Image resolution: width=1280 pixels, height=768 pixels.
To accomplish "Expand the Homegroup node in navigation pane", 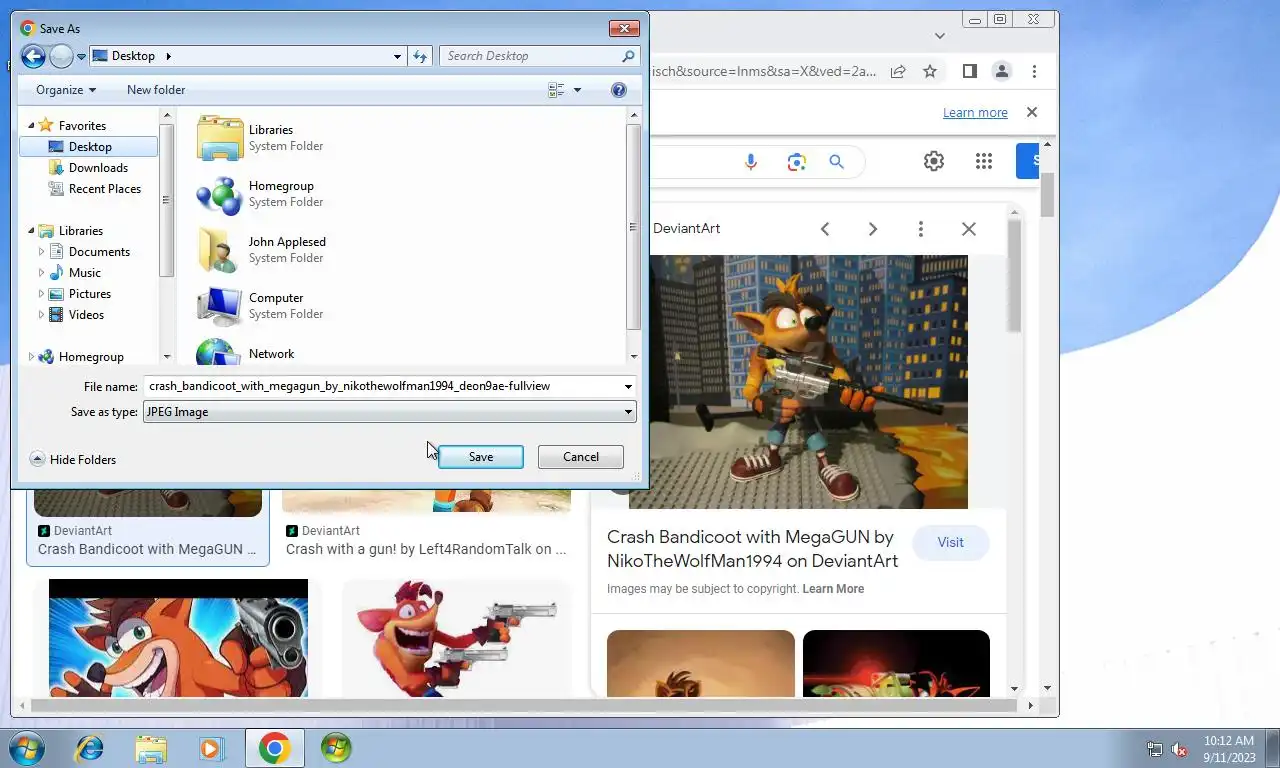I will (31, 356).
